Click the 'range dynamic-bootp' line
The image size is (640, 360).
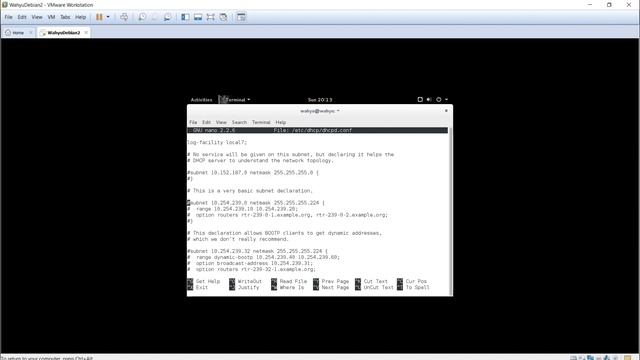[263, 257]
